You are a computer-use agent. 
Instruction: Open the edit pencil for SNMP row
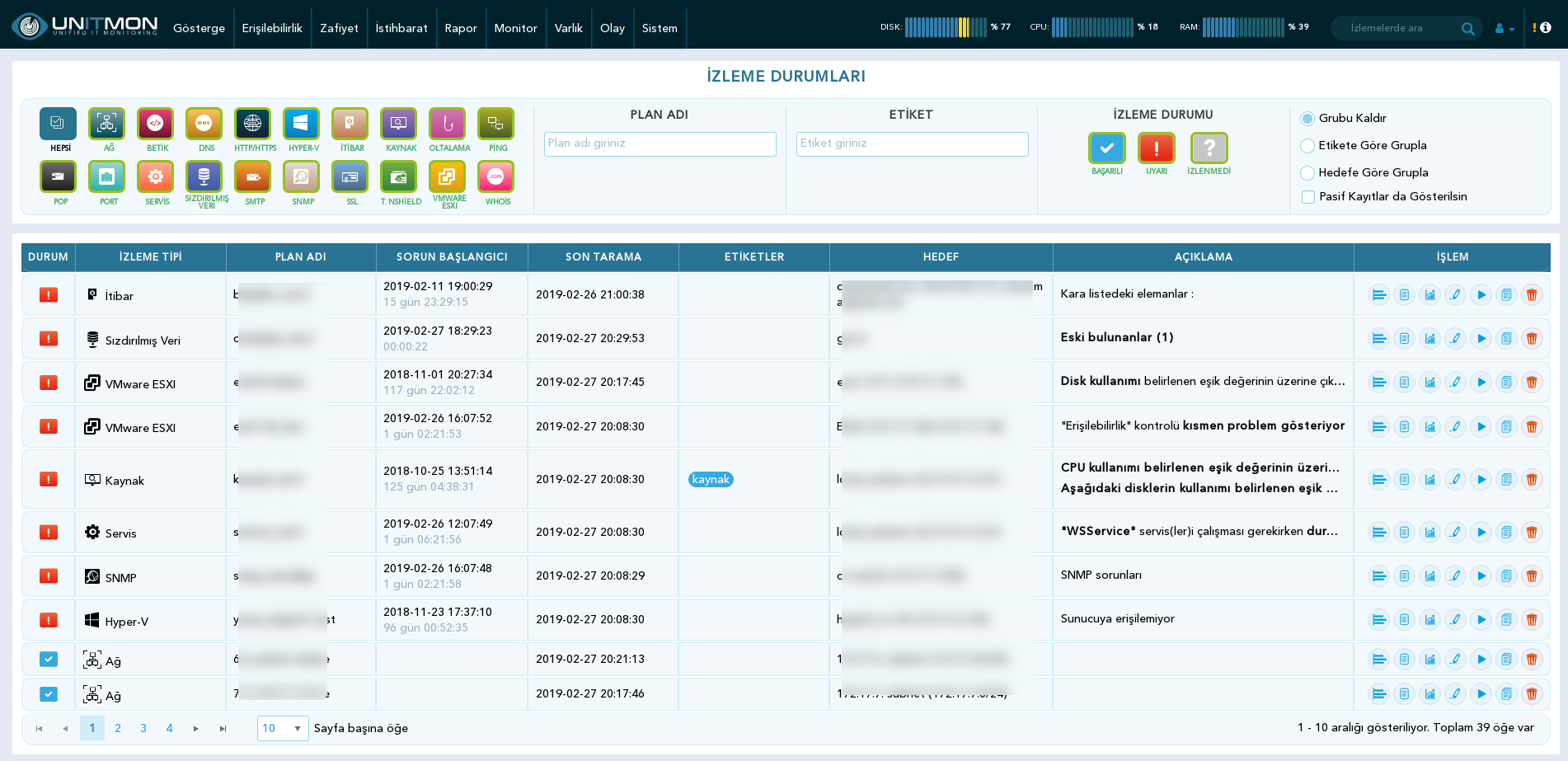1456,575
